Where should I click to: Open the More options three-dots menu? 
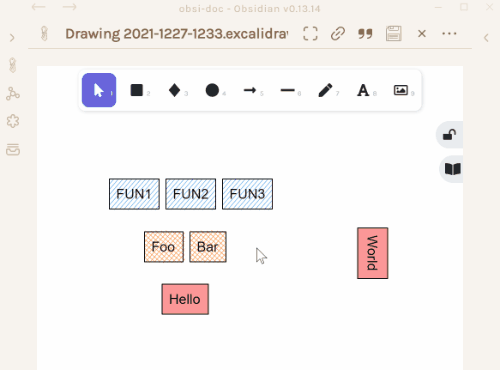(x=449, y=34)
